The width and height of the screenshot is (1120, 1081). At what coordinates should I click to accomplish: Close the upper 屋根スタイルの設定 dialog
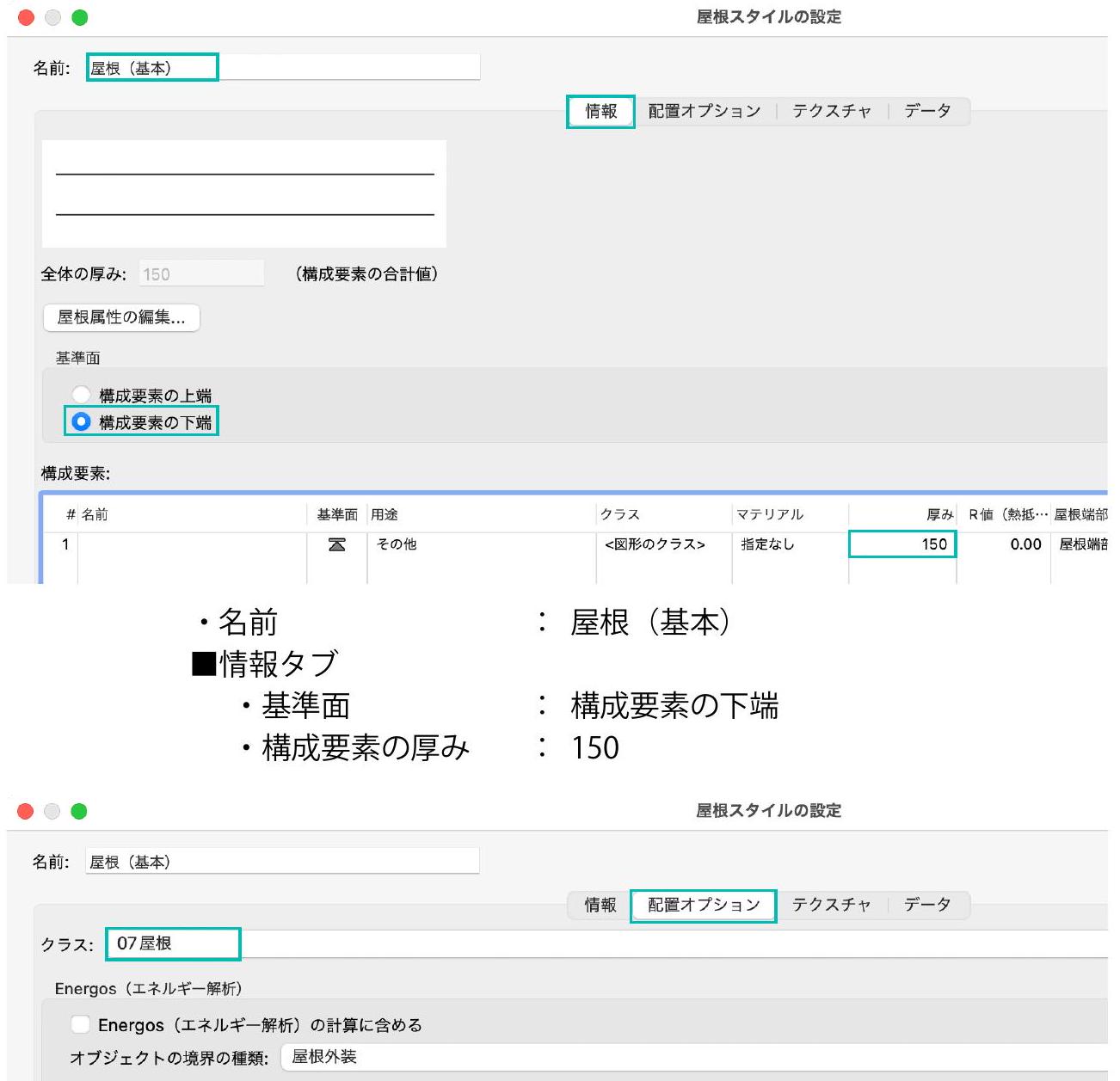point(26,17)
